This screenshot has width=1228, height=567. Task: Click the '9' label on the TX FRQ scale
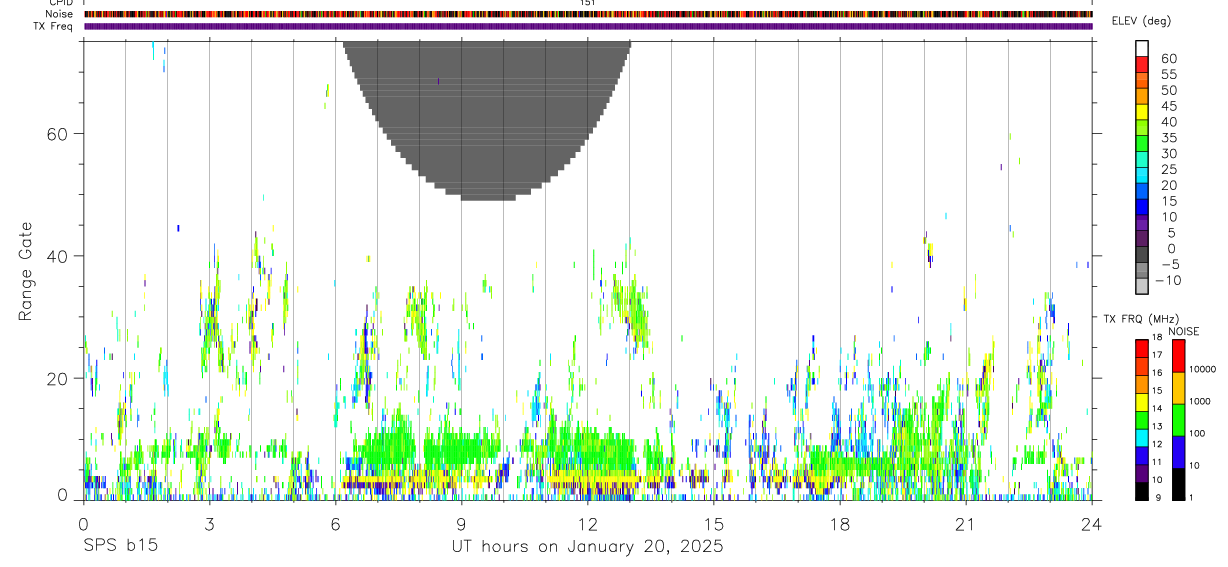click(1158, 497)
